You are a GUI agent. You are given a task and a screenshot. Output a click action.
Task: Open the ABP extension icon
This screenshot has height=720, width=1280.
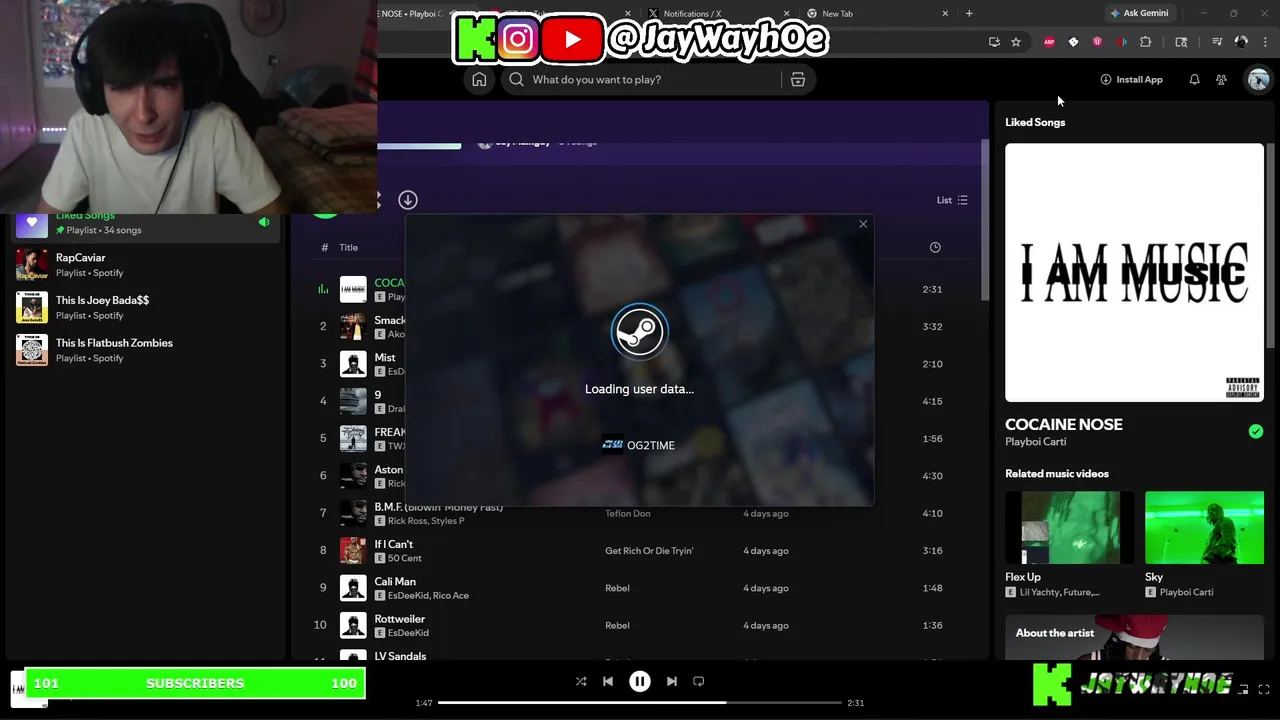1049,42
